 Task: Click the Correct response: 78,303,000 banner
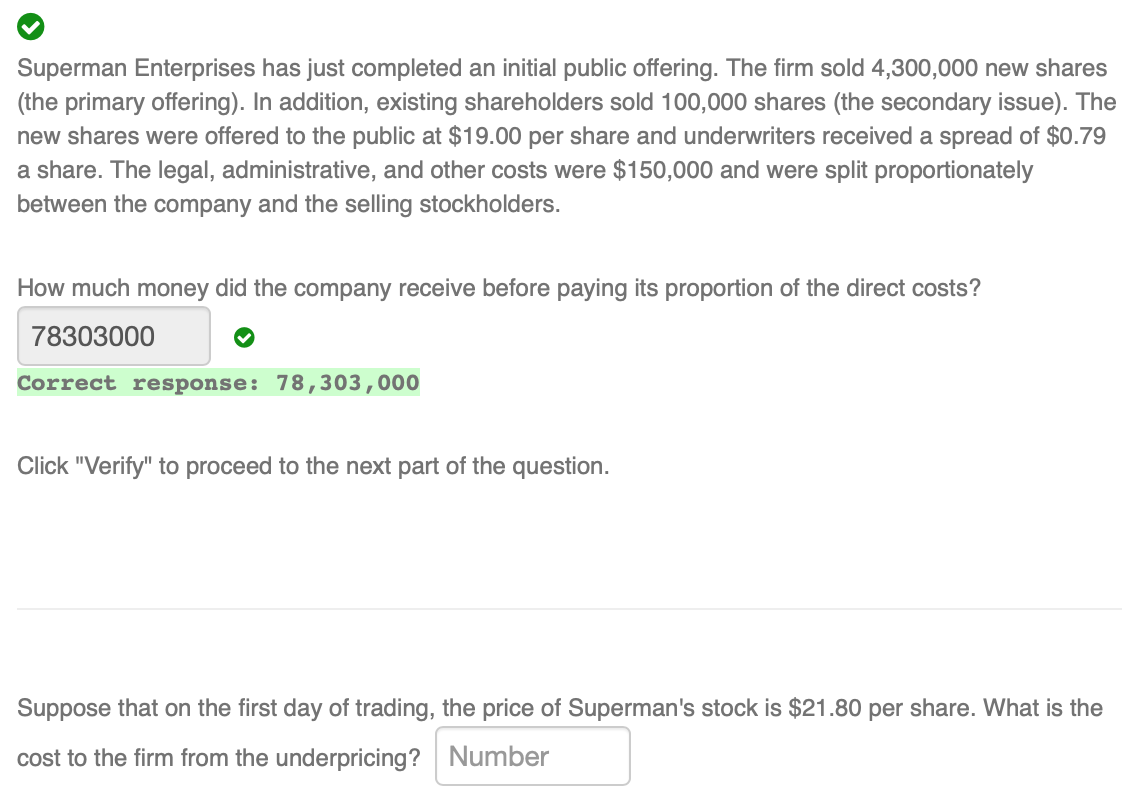click(x=218, y=382)
